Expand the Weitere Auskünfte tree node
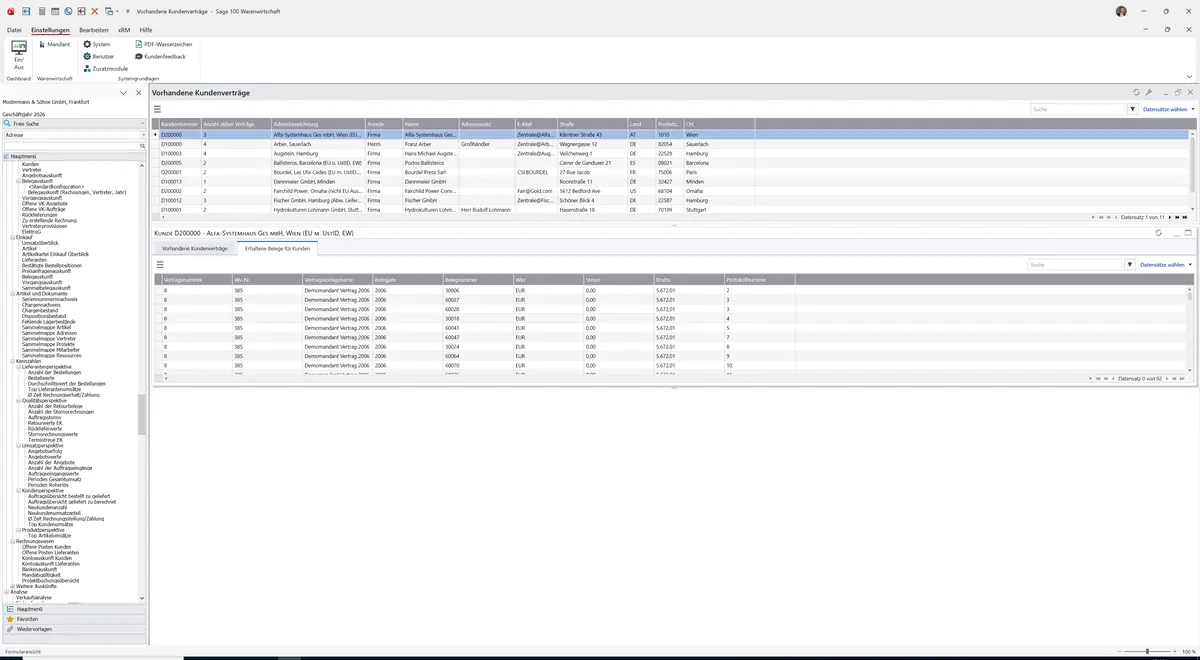 tap(12, 586)
